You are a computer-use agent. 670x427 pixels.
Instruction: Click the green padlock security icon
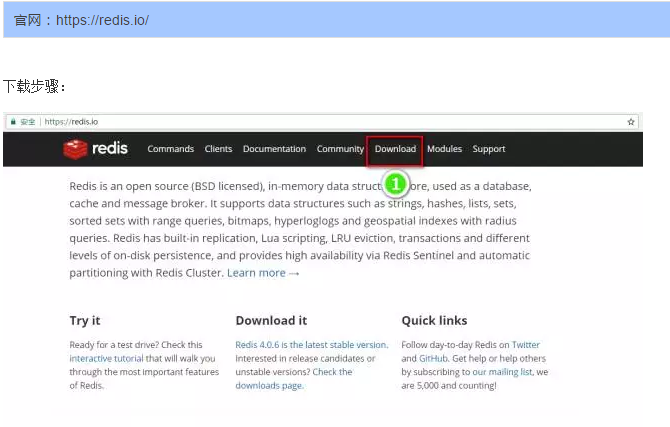13,121
